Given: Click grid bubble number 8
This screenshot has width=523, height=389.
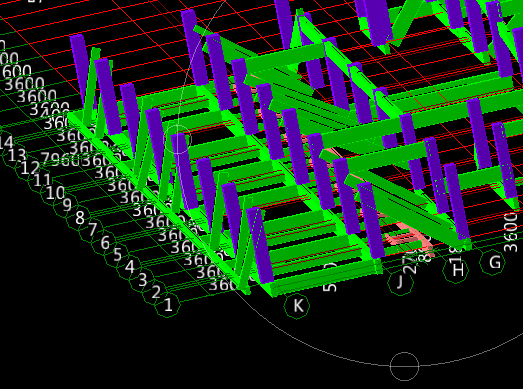Looking at the screenshot, I should pos(79,218).
